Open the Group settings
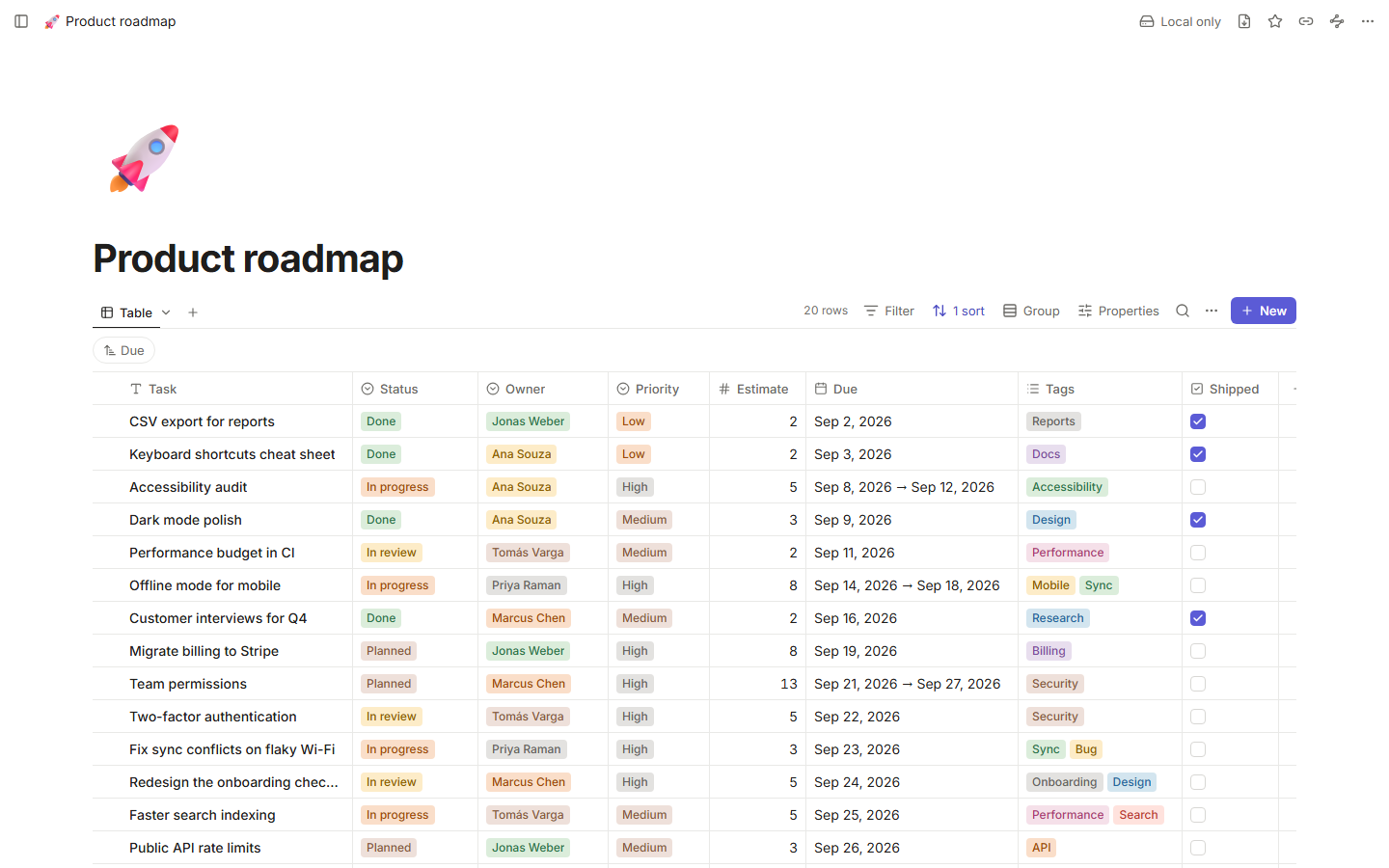The height and width of the screenshot is (868, 1389). pyautogui.click(x=1031, y=311)
